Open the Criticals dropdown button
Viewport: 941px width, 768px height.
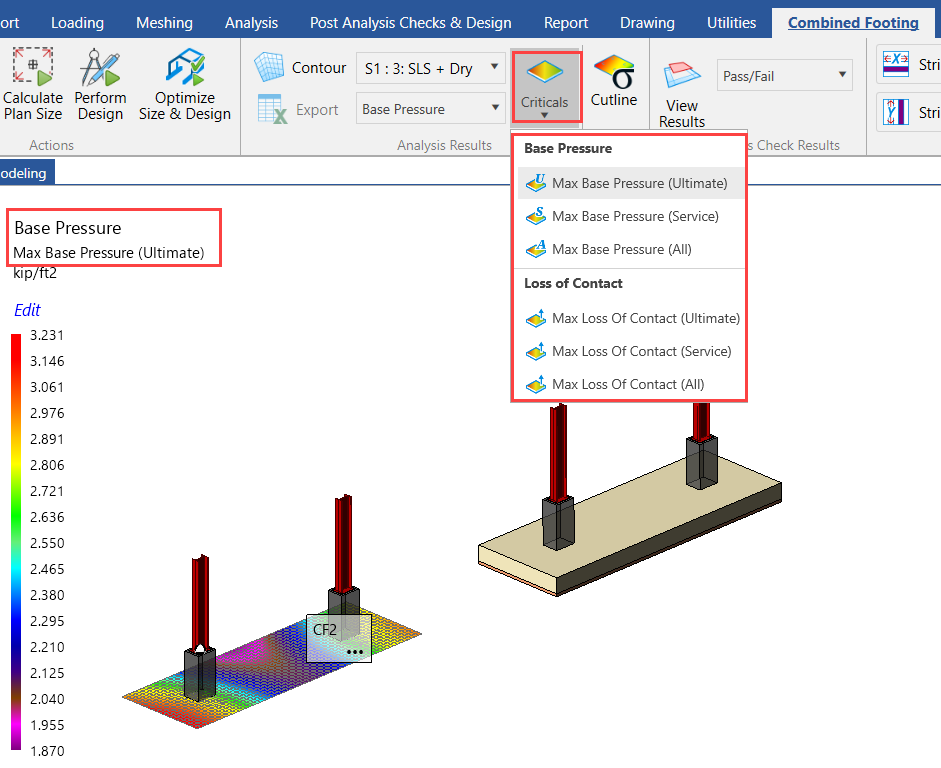click(x=545, y=88)
